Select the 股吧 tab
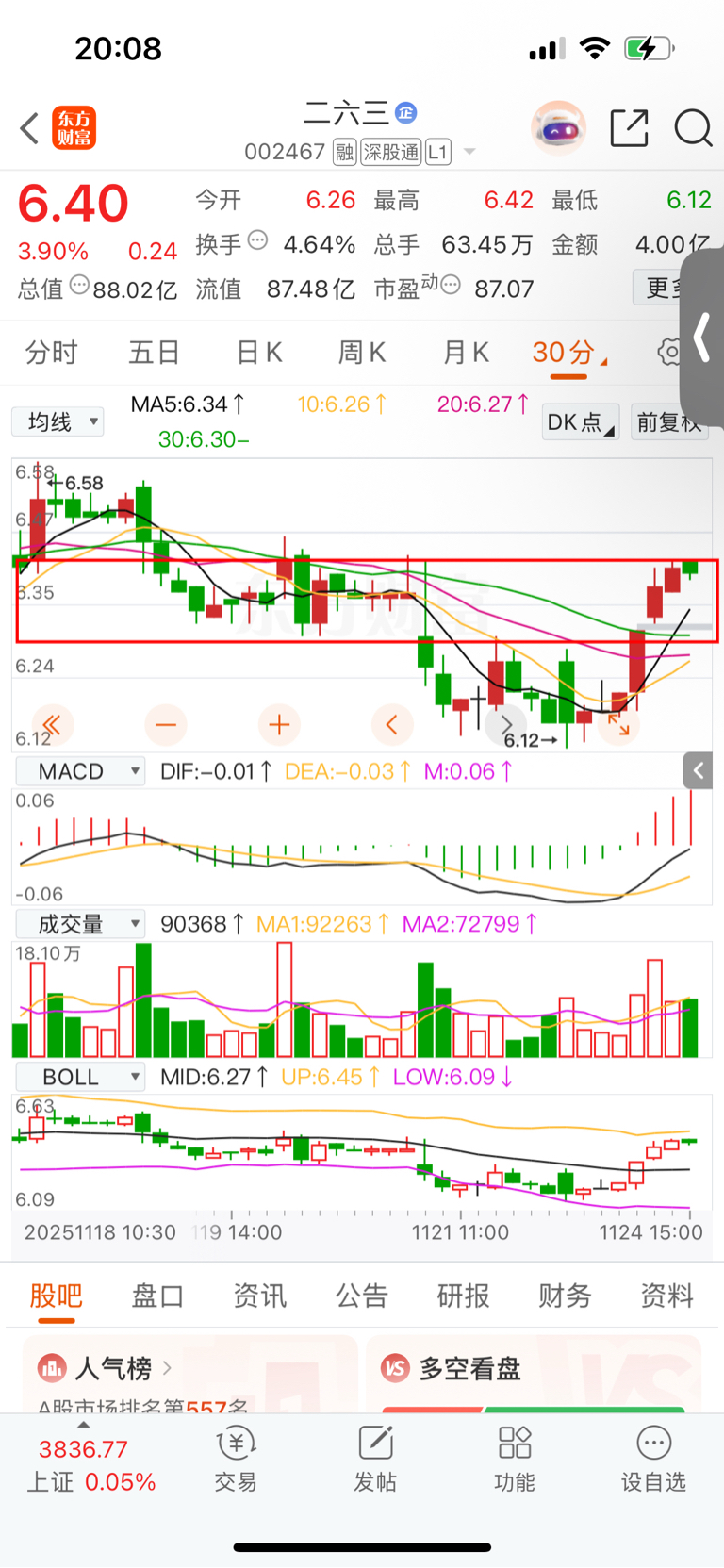The width and height of the screenshot is (724, 1568). 56,1296
